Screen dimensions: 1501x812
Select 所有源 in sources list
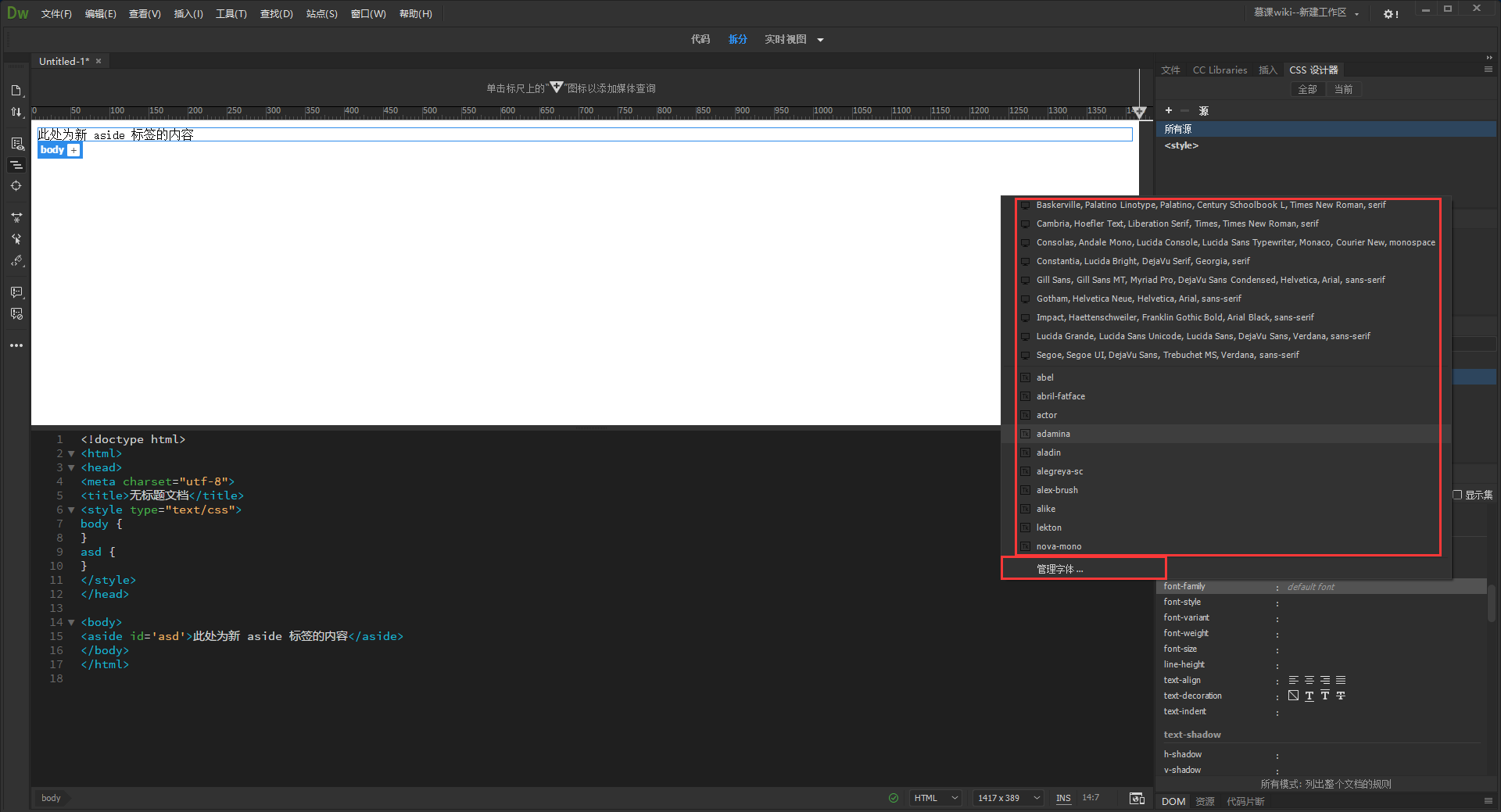(1326, 129)
